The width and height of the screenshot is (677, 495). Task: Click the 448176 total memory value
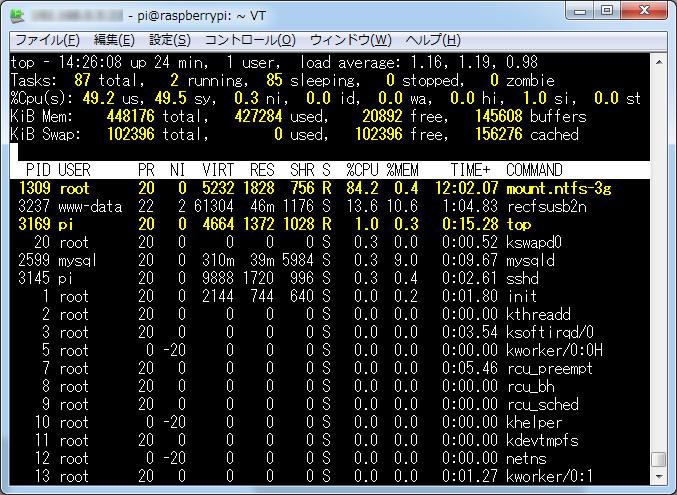point(130,117)
